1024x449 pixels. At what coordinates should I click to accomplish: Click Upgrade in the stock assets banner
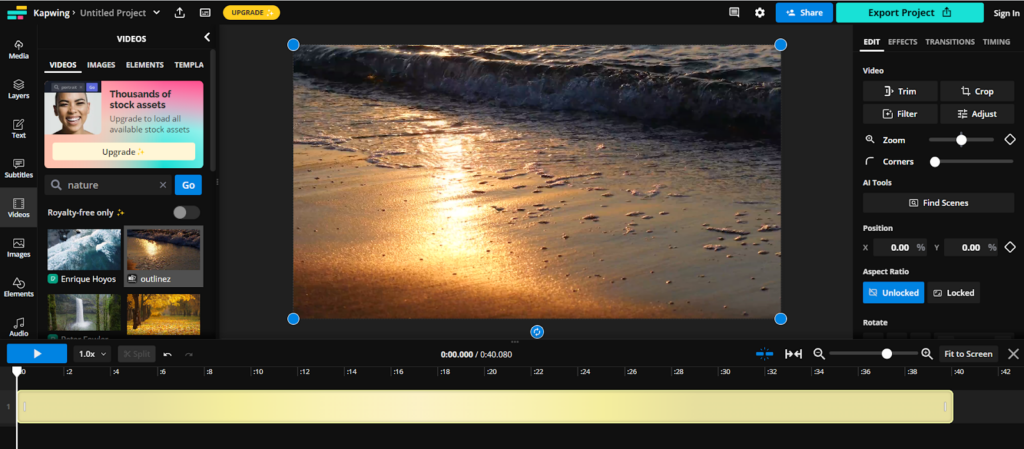coord(123,151)
